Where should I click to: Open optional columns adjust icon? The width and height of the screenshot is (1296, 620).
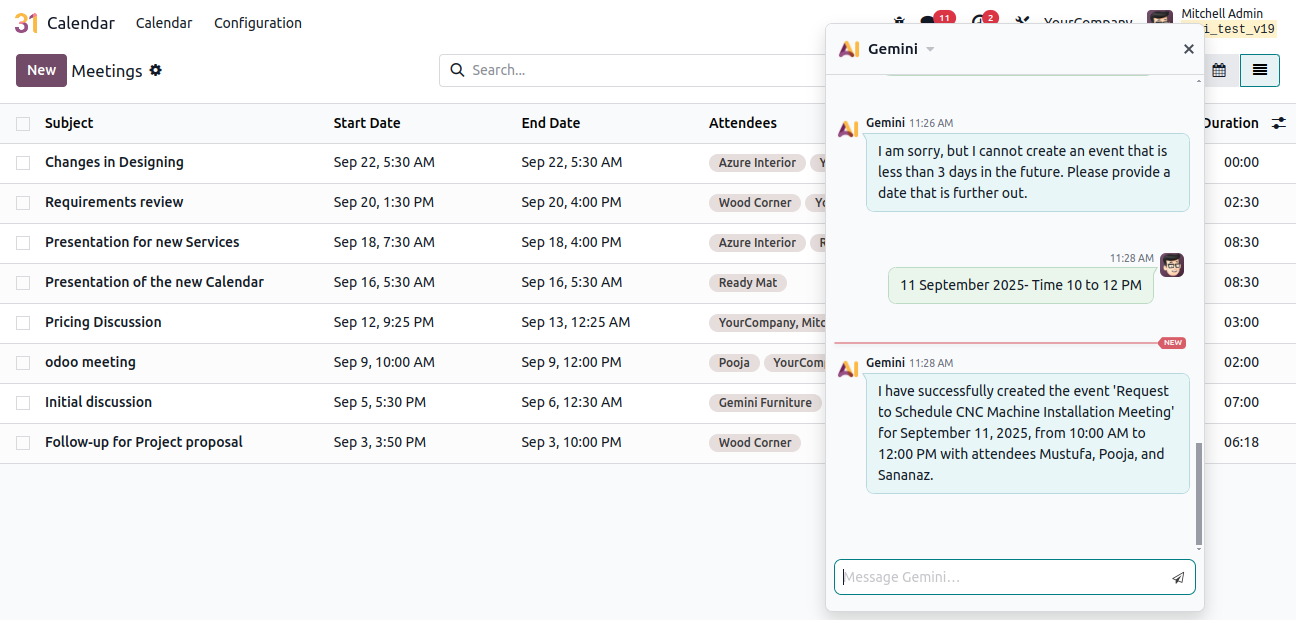(x=1278, y=123)
